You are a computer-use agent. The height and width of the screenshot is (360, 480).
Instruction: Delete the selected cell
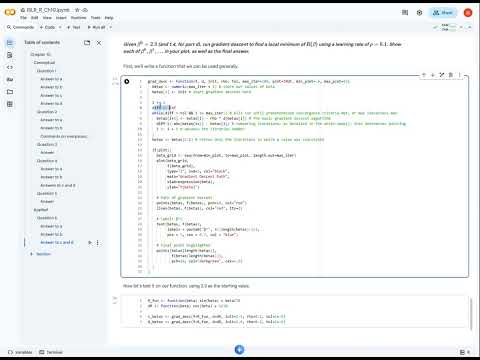pos(451,75)
